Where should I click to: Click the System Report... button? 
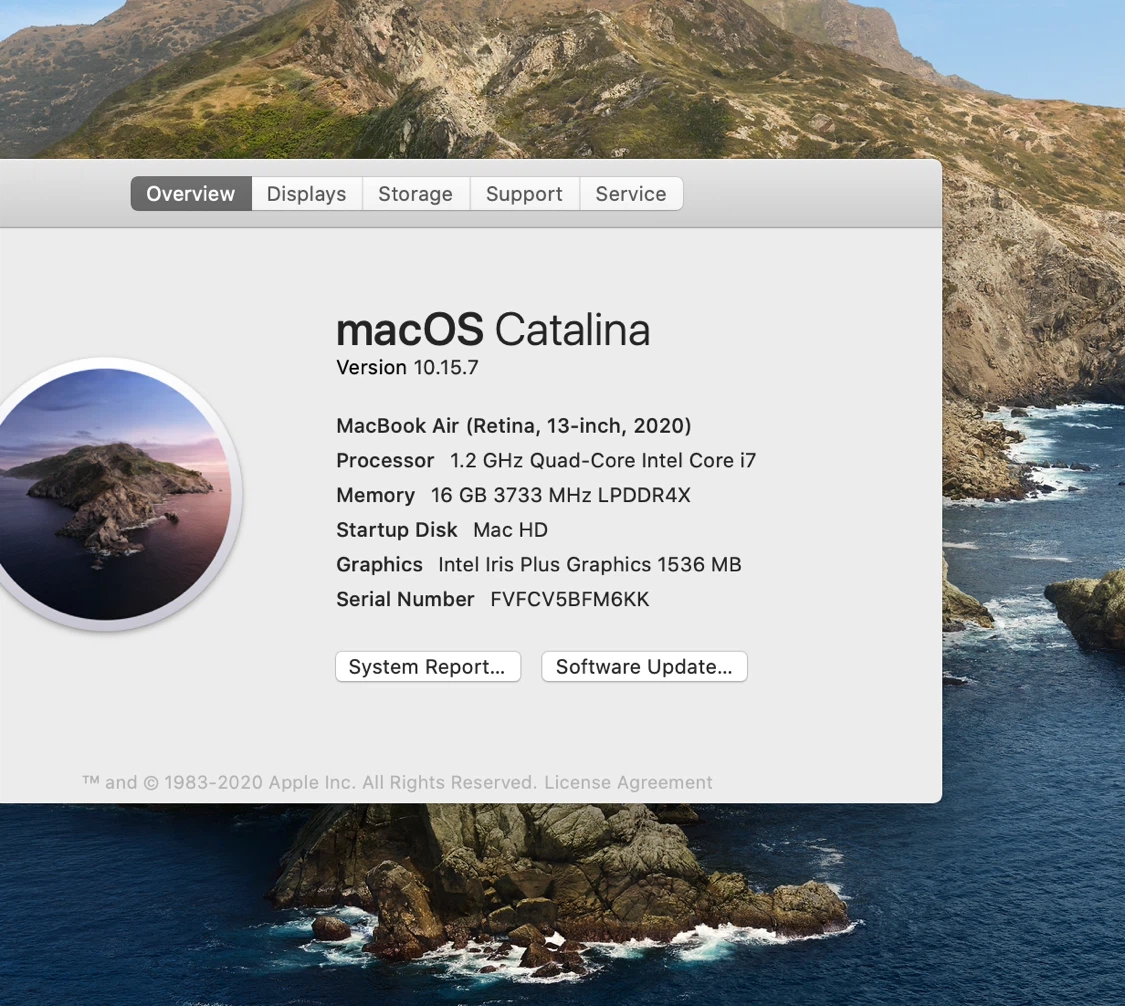428,667
